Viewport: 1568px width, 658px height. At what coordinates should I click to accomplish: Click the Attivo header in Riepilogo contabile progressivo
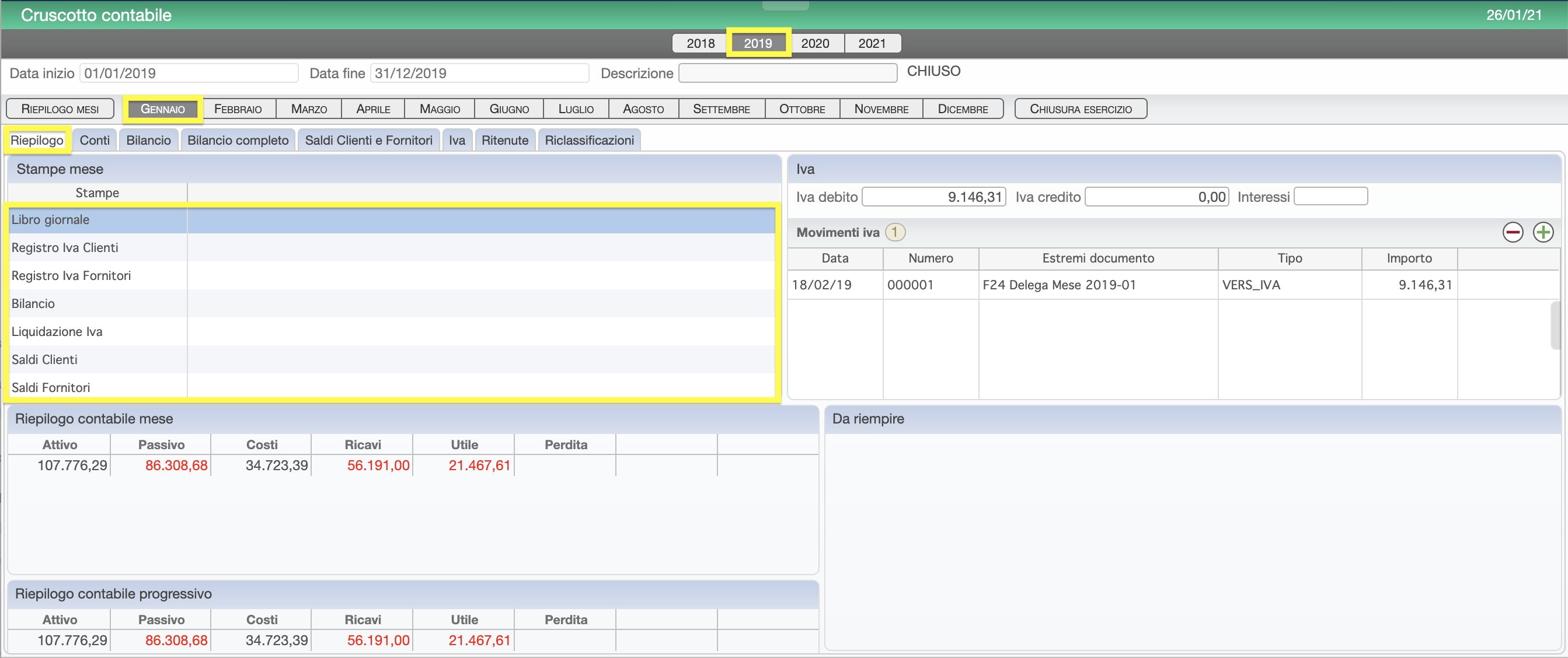coord(60,620)
